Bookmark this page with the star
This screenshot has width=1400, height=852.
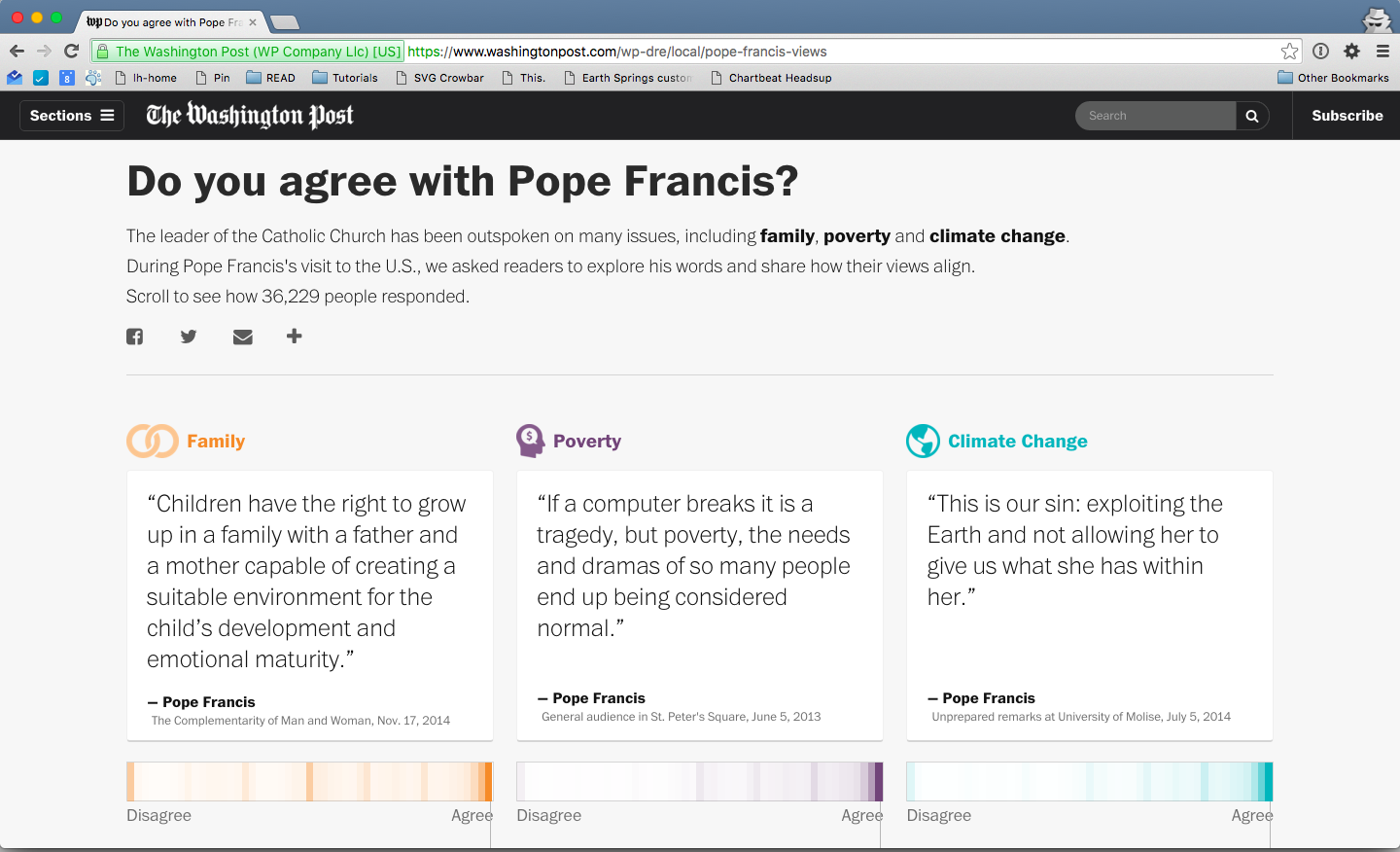[x=1289, y=52]
